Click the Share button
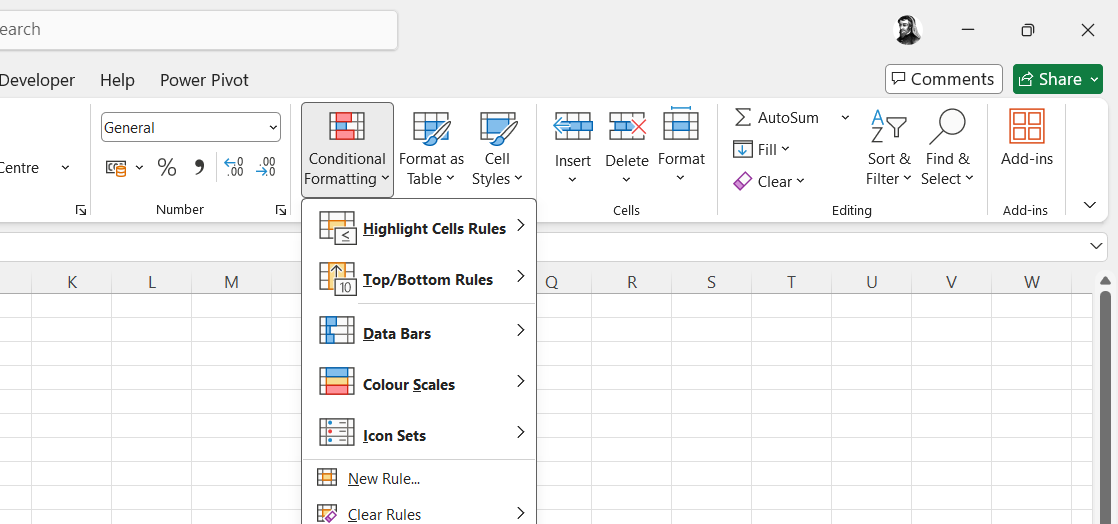1118x524 pixels. click(1049, 79)
